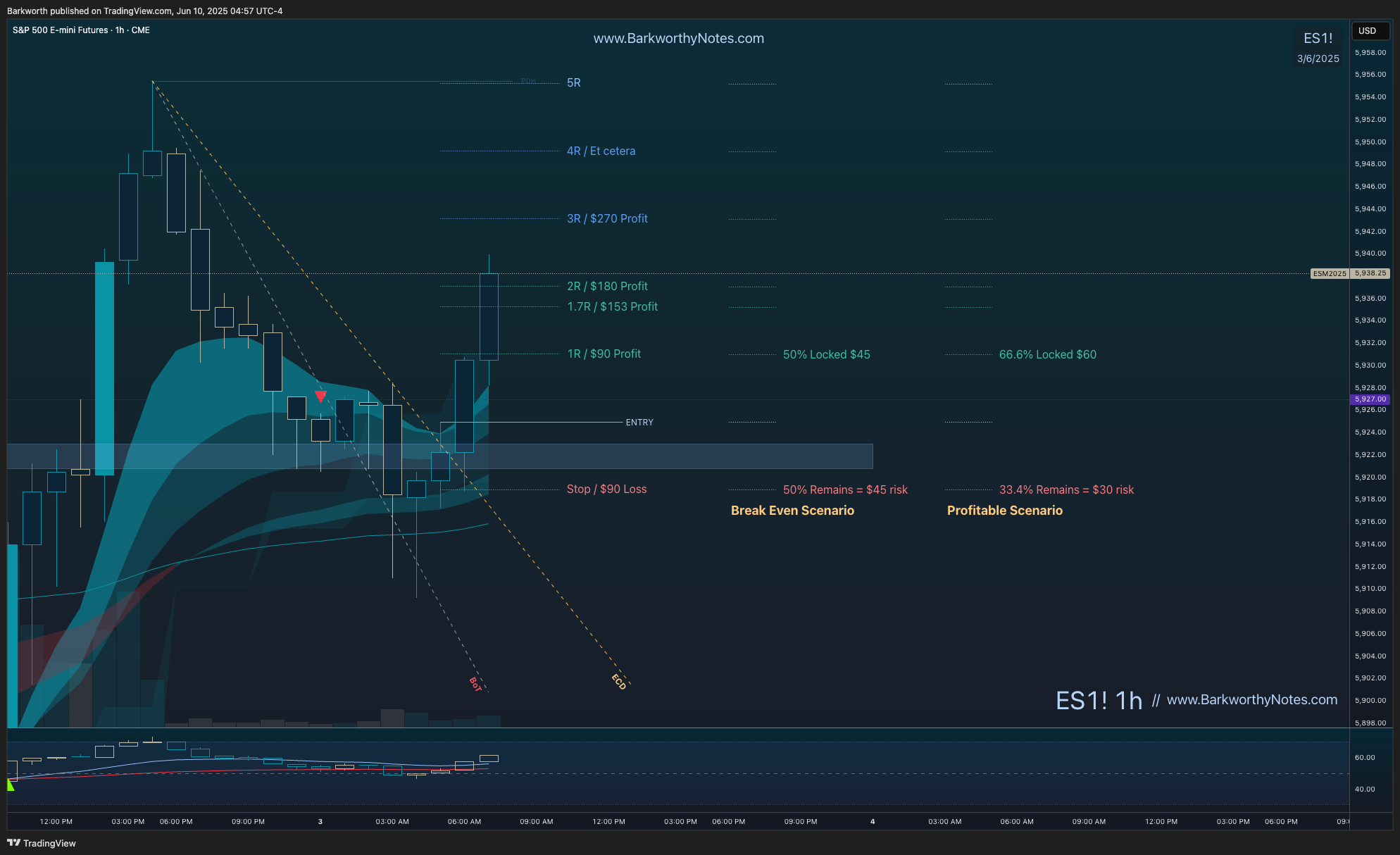This screenshot has width=1400, height=855.
Task: Click the TradingView logo icon
Action: 13,843
